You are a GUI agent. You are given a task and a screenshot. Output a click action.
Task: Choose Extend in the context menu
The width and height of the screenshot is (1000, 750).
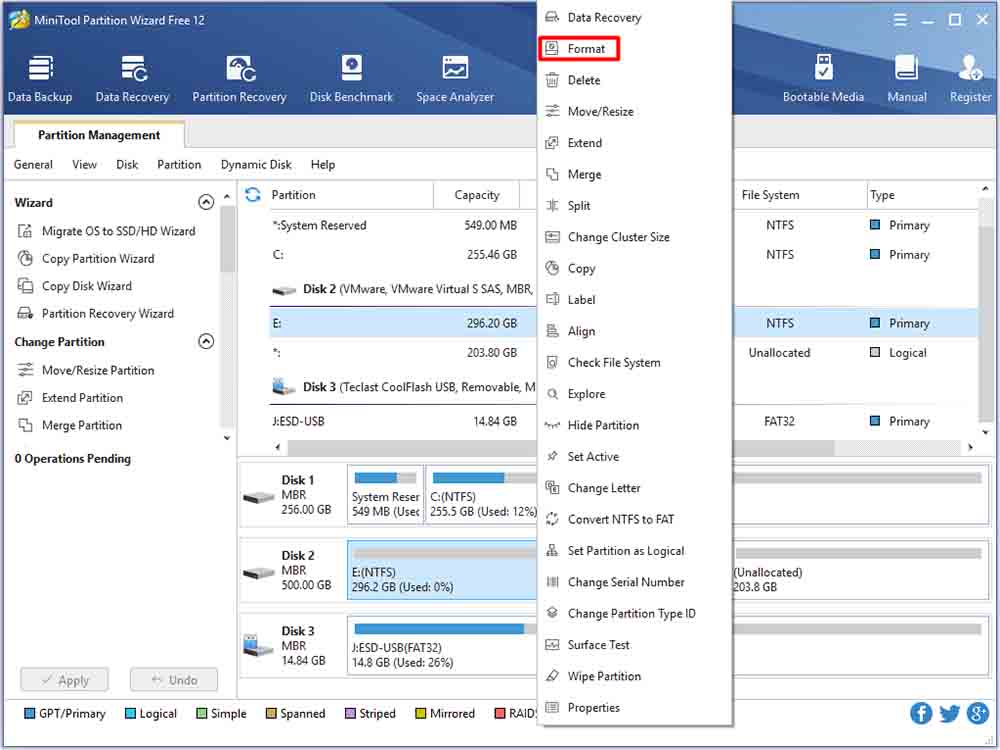tap(635, 143)
